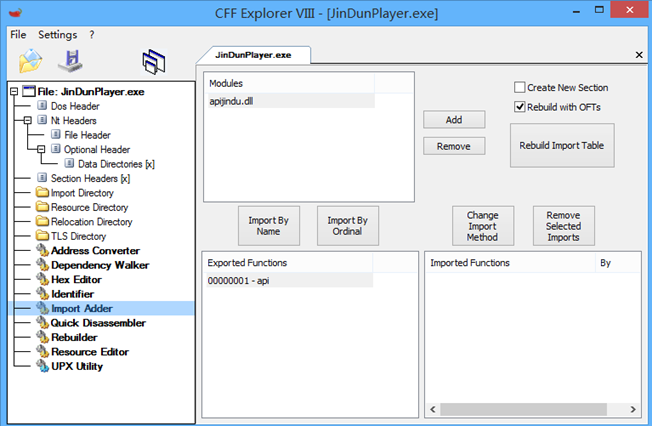Click the Import By Ordinal button

tap(348, 226)
